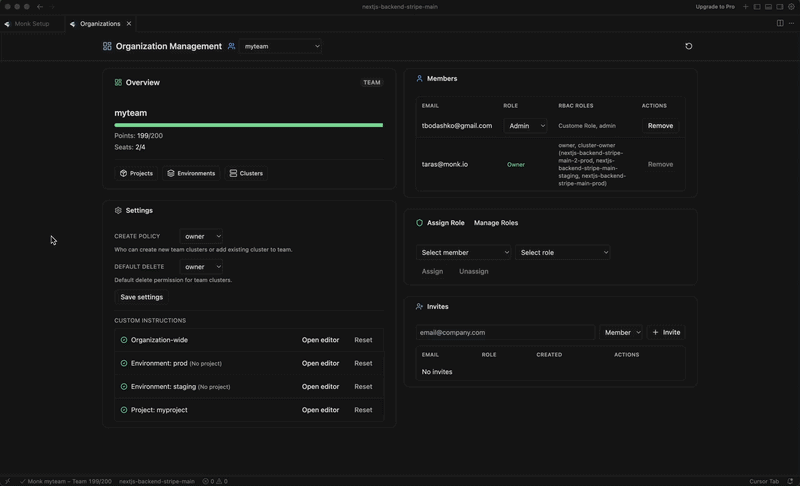Image resolution: width=800 pixels, height=486 pixels.
Task: Click Cursor Tab in status bar
Action: click(764, 481)
